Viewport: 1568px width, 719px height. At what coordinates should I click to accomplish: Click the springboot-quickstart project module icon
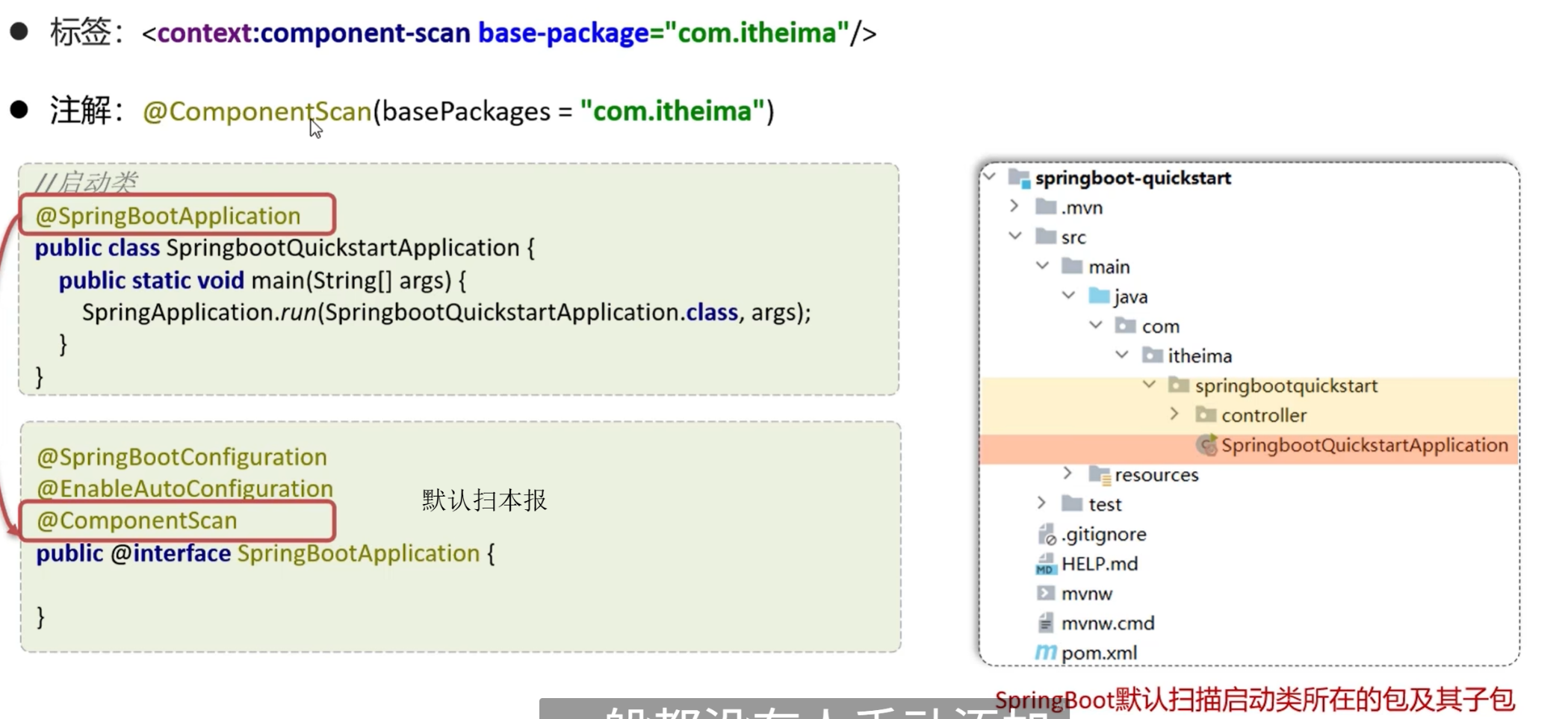click(1018, 178)
